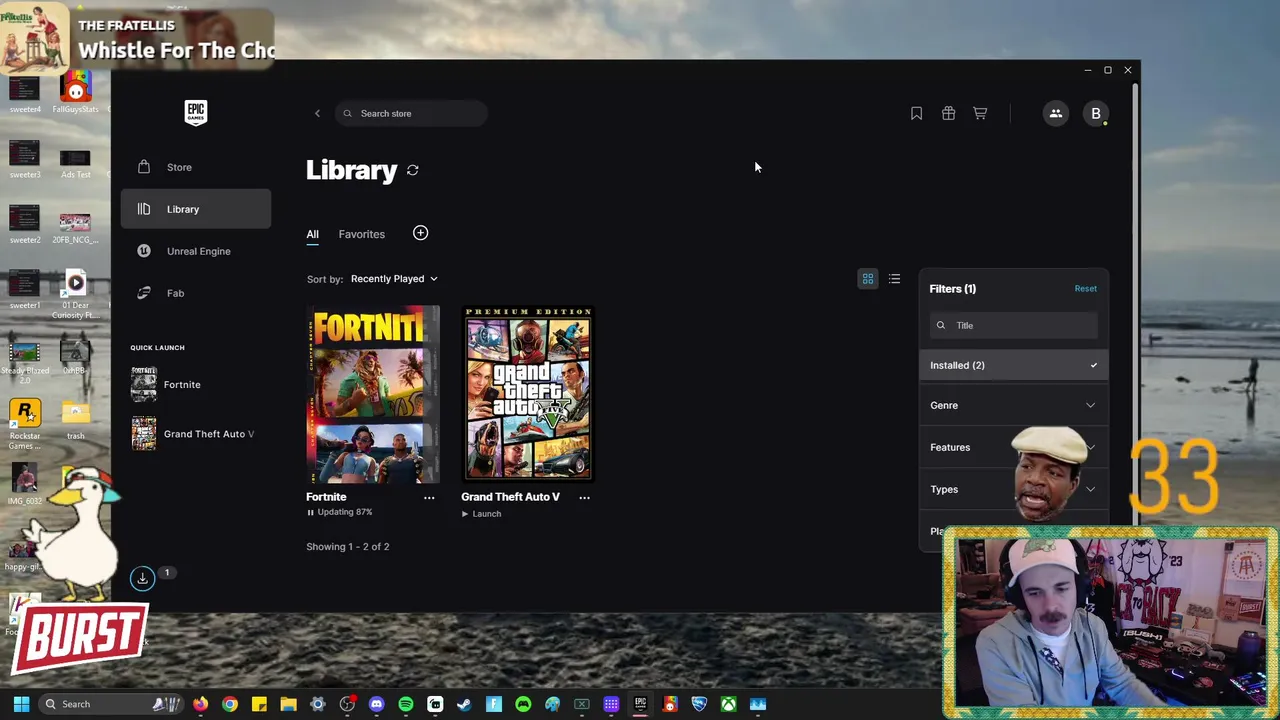The height and width of the screenshot is (720, 1280).
Task: Select the Epic Games Launcher taskbar icon
Action: [640, 704]
